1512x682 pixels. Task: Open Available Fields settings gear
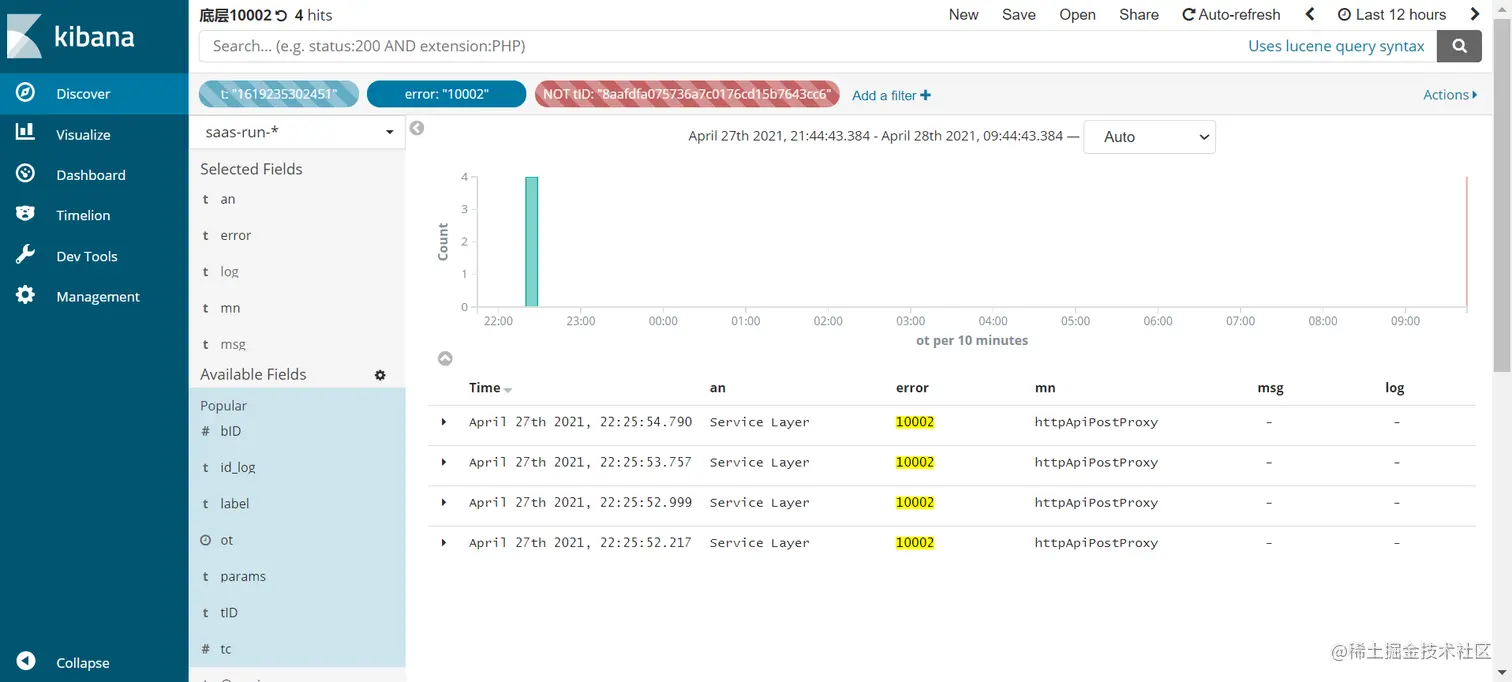380,375
